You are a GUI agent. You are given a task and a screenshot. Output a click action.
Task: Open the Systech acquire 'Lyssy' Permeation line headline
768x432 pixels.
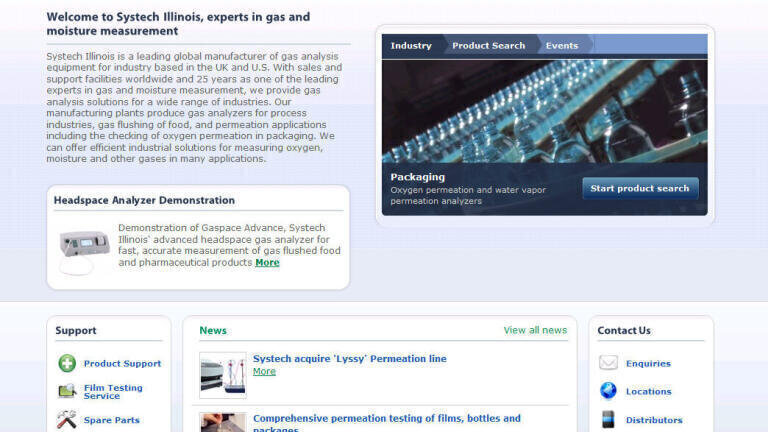click(350, 359)
